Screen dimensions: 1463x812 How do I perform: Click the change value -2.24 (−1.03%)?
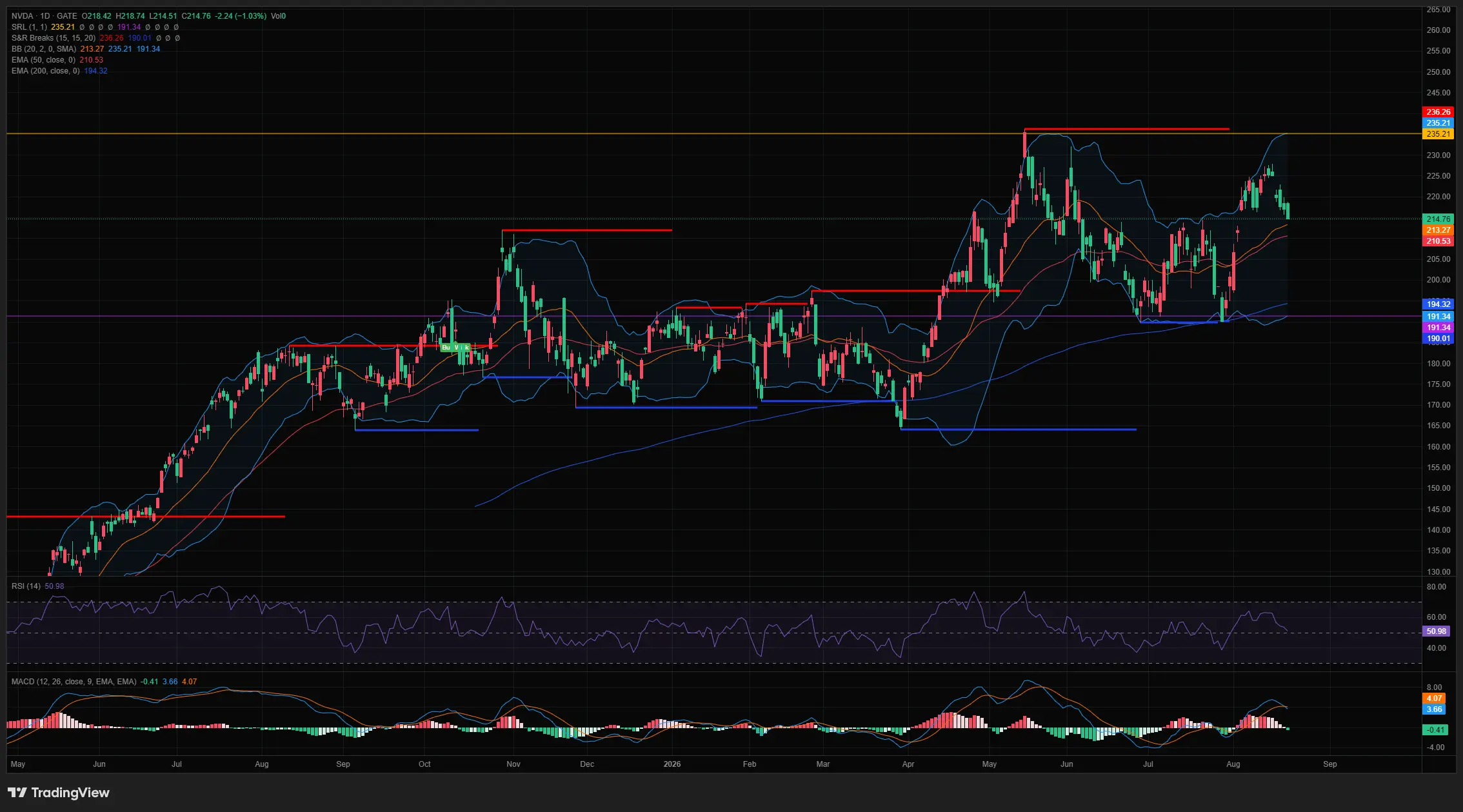(x=241, y=16)
